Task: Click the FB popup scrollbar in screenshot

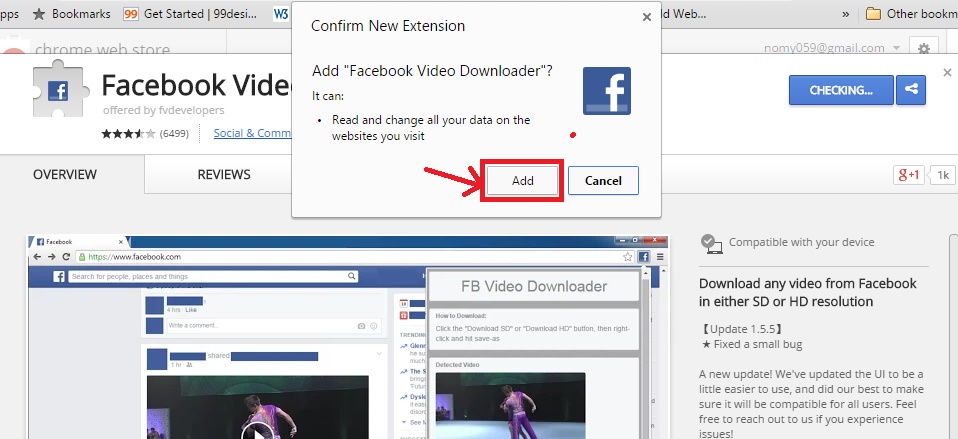Action: 645,354
